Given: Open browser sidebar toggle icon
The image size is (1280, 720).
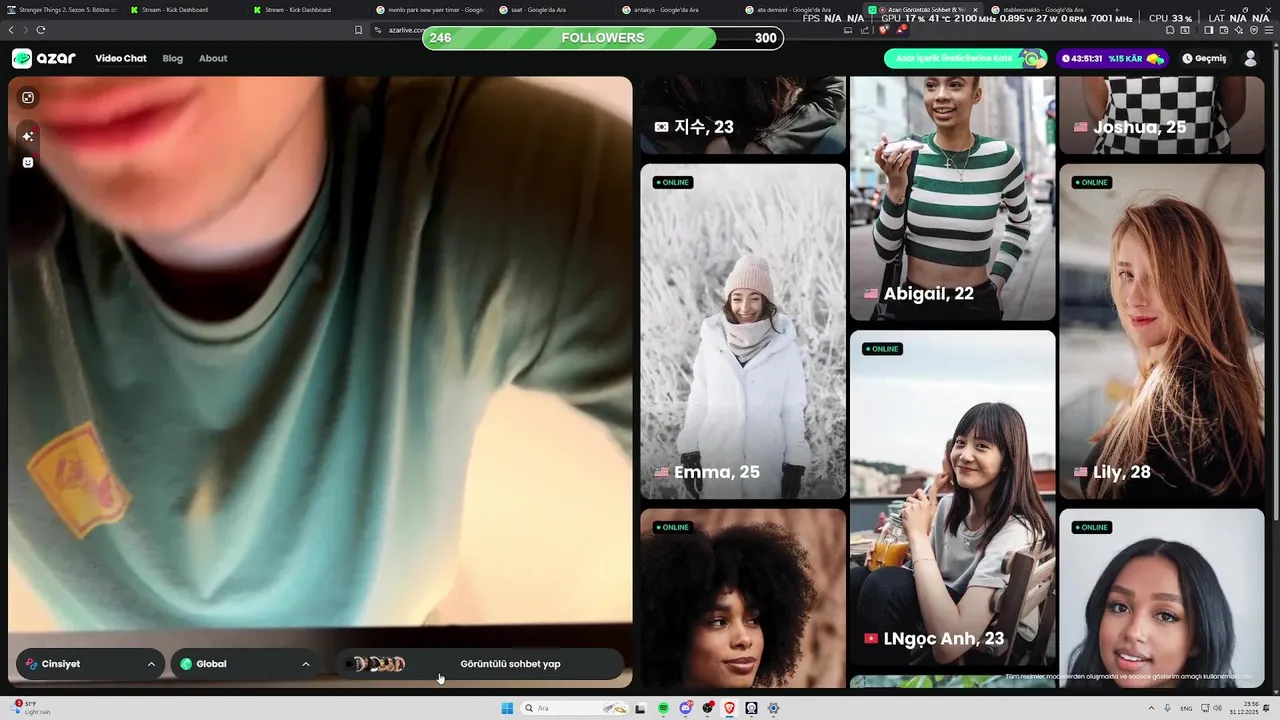Looking at the screenshot, I should (1208, 30).
